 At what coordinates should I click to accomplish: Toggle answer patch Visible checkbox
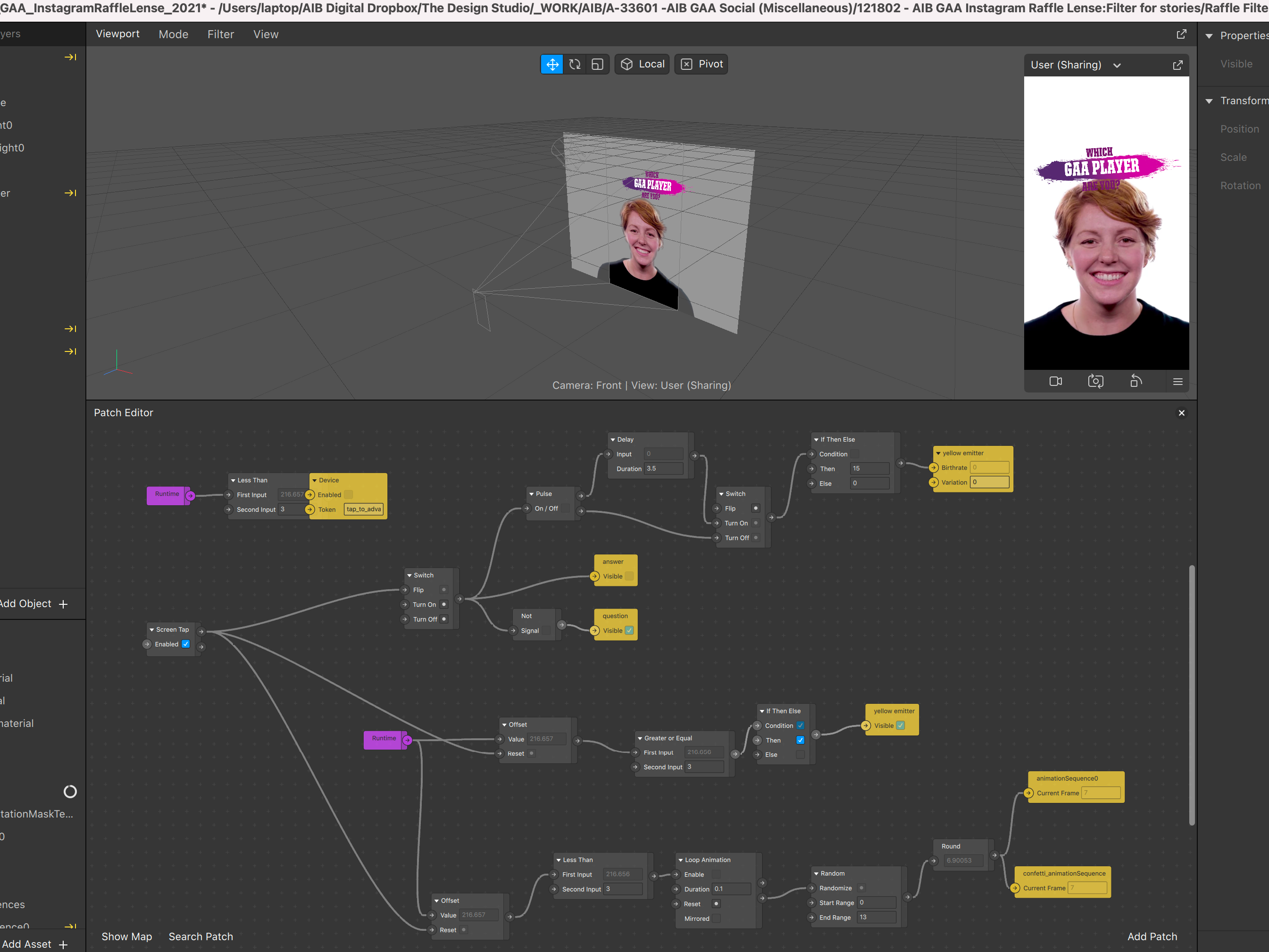click(x=629, y=576)
